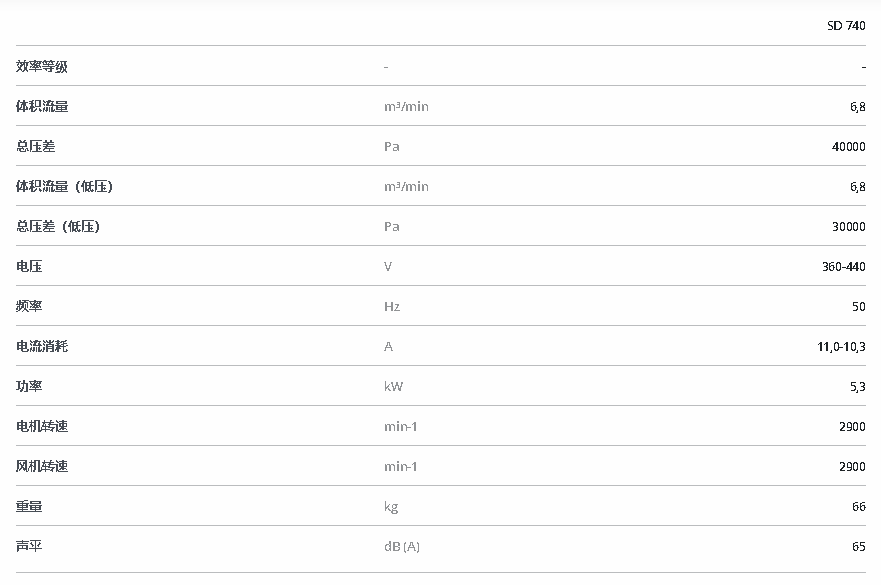The height and width of the screenshot is (585, 881).
Task: Select the 电压 row label
Action: click(x=29, y=266)
